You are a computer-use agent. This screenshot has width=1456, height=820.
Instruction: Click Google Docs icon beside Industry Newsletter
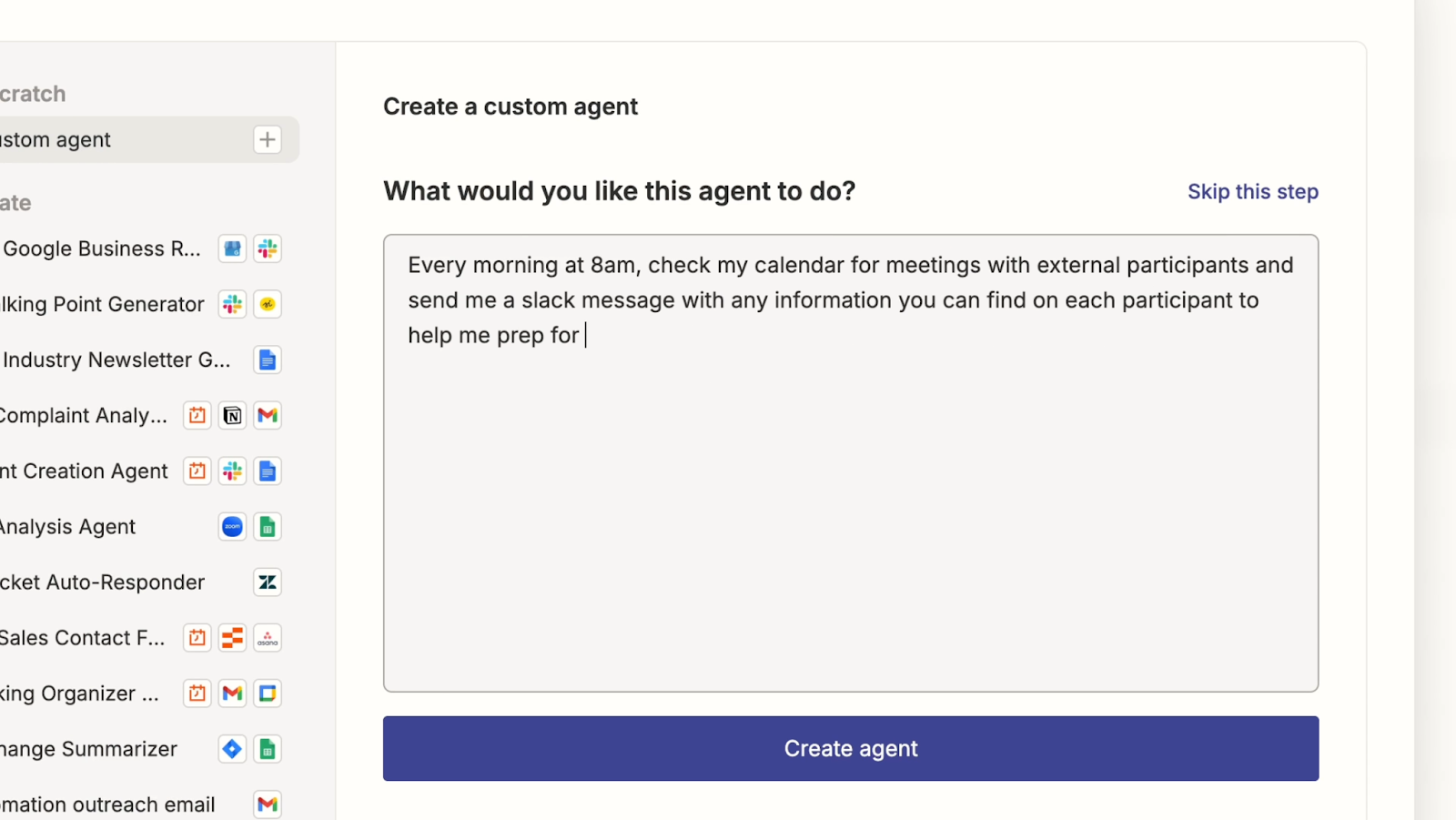pos(268,360)
